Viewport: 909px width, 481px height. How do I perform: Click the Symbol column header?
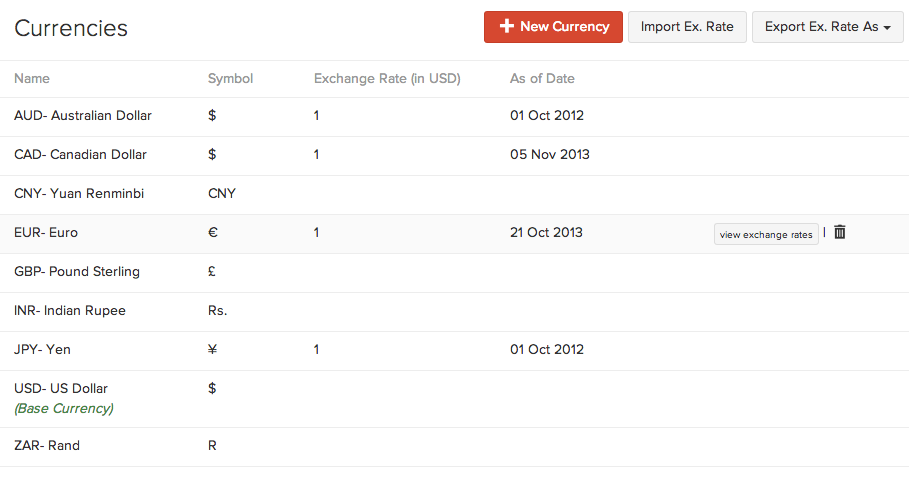click(230, 79)
